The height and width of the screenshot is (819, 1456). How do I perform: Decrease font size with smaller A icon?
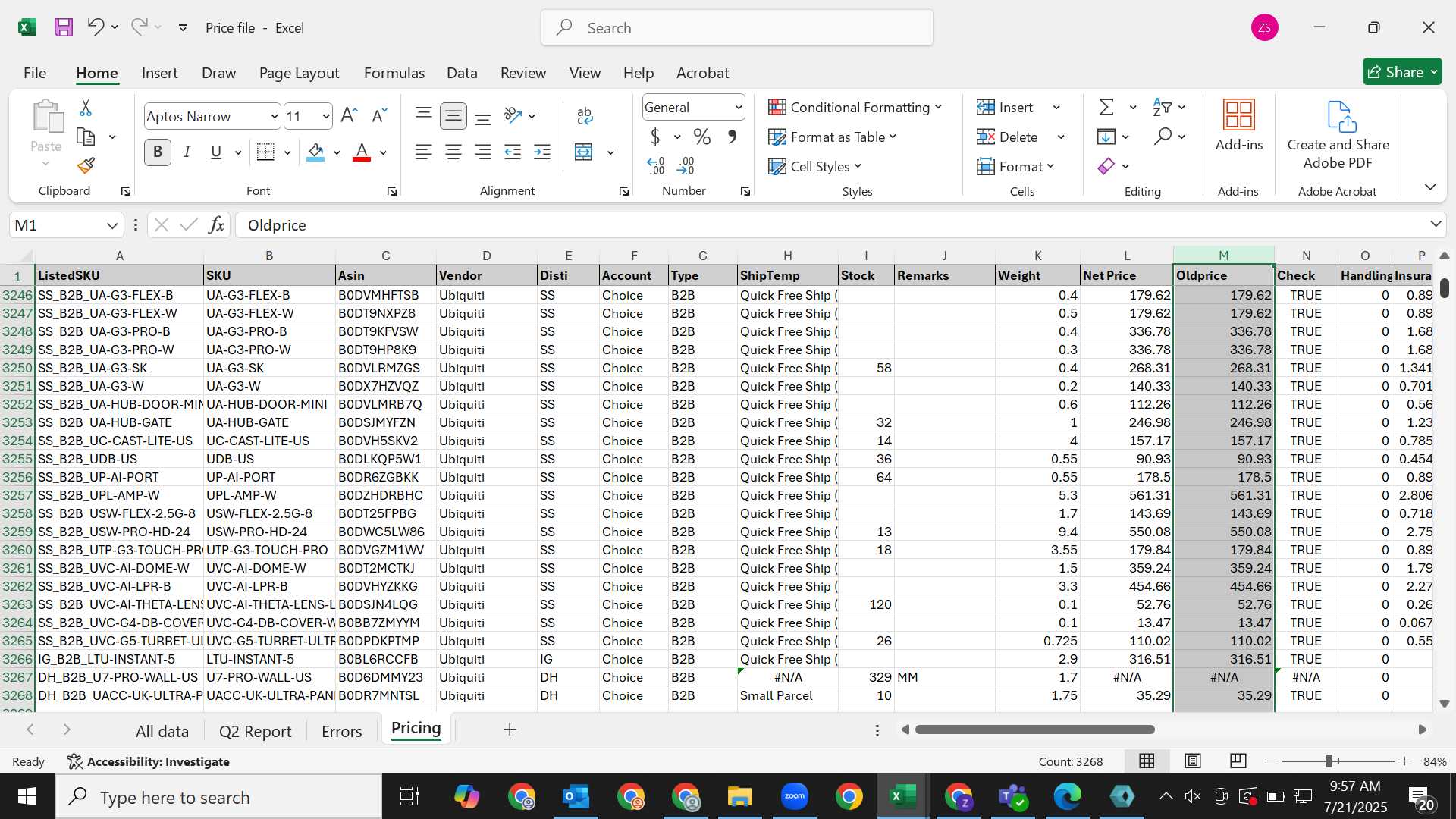pyautogui.click(x=379, y=115)
